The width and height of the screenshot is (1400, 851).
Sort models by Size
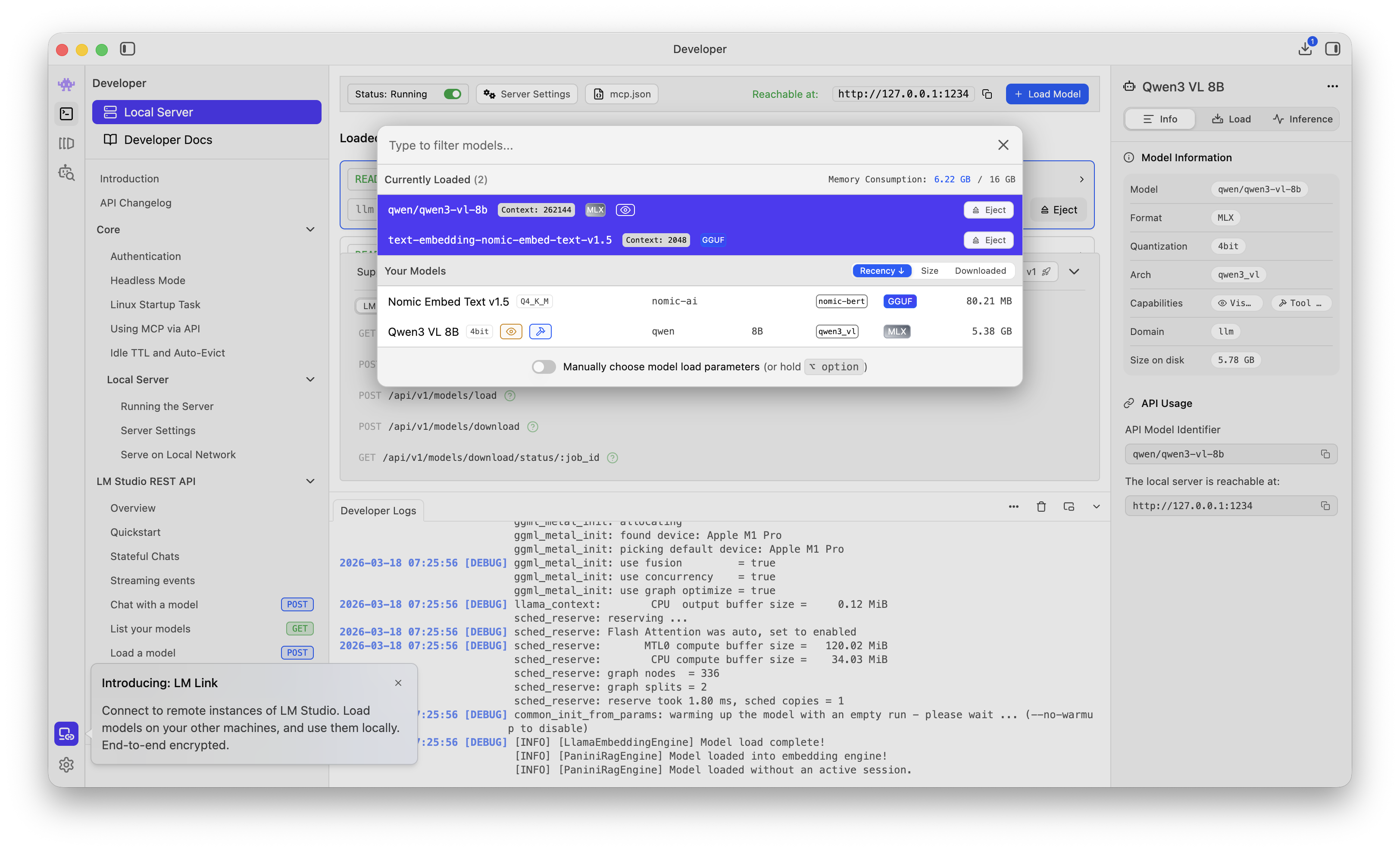930,271
